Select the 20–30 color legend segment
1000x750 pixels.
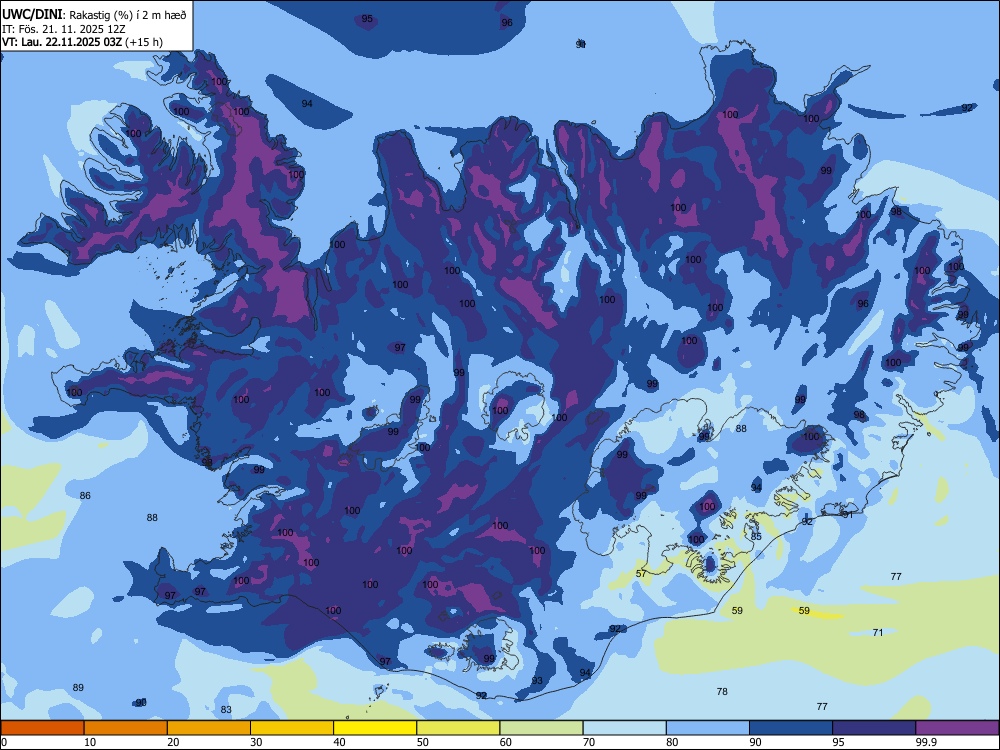coord(209,728)
